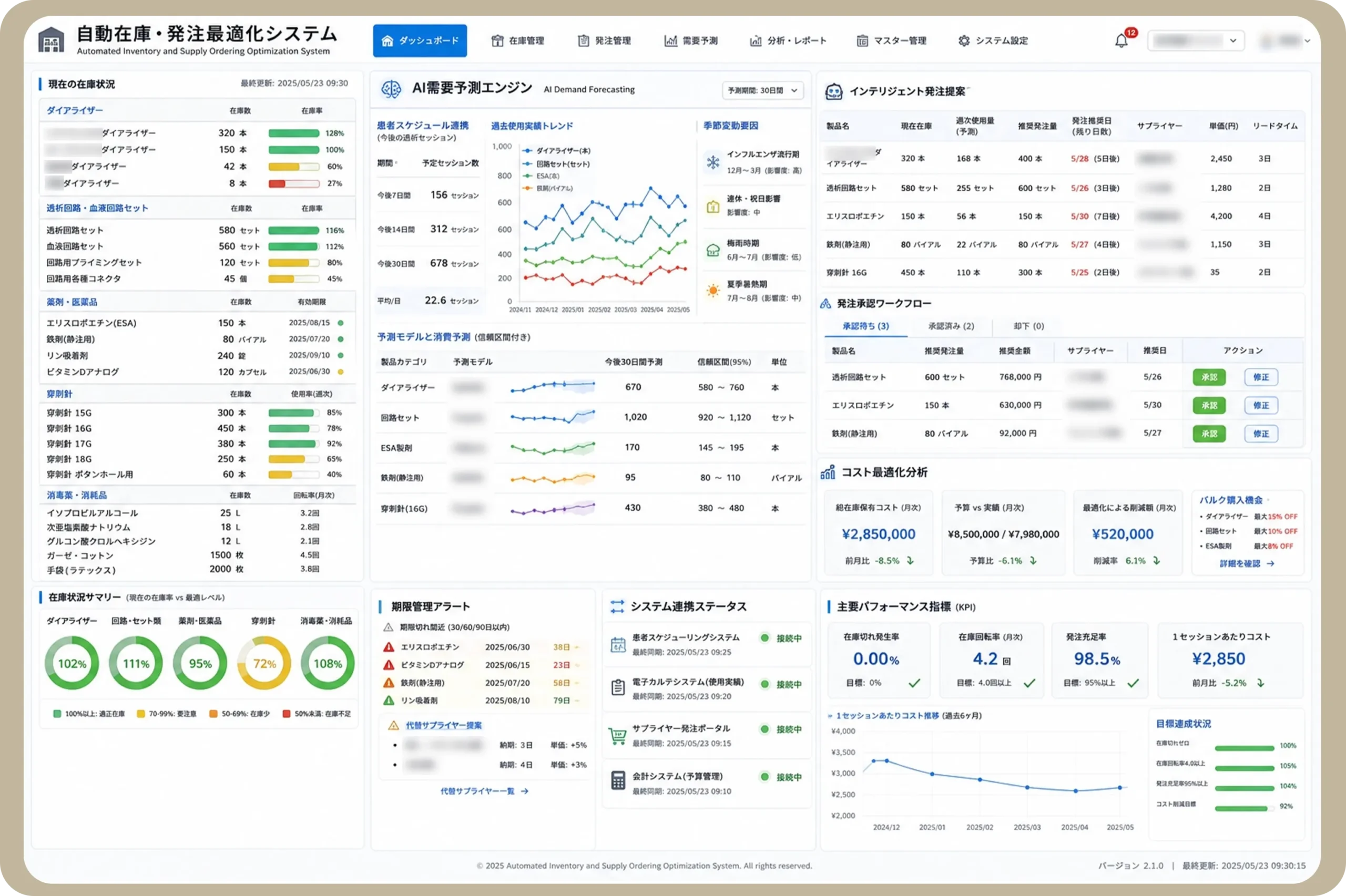Open the notification bell icon

[x=1121, y=41]
